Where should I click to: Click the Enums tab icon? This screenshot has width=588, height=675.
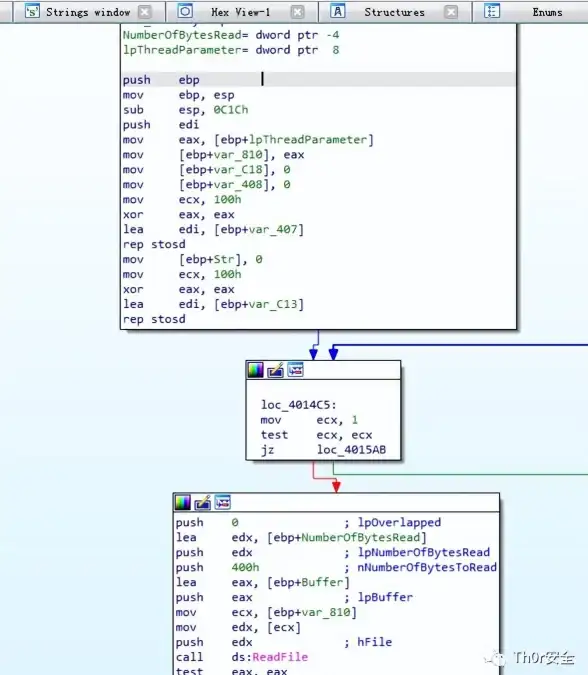click(492, 11)
